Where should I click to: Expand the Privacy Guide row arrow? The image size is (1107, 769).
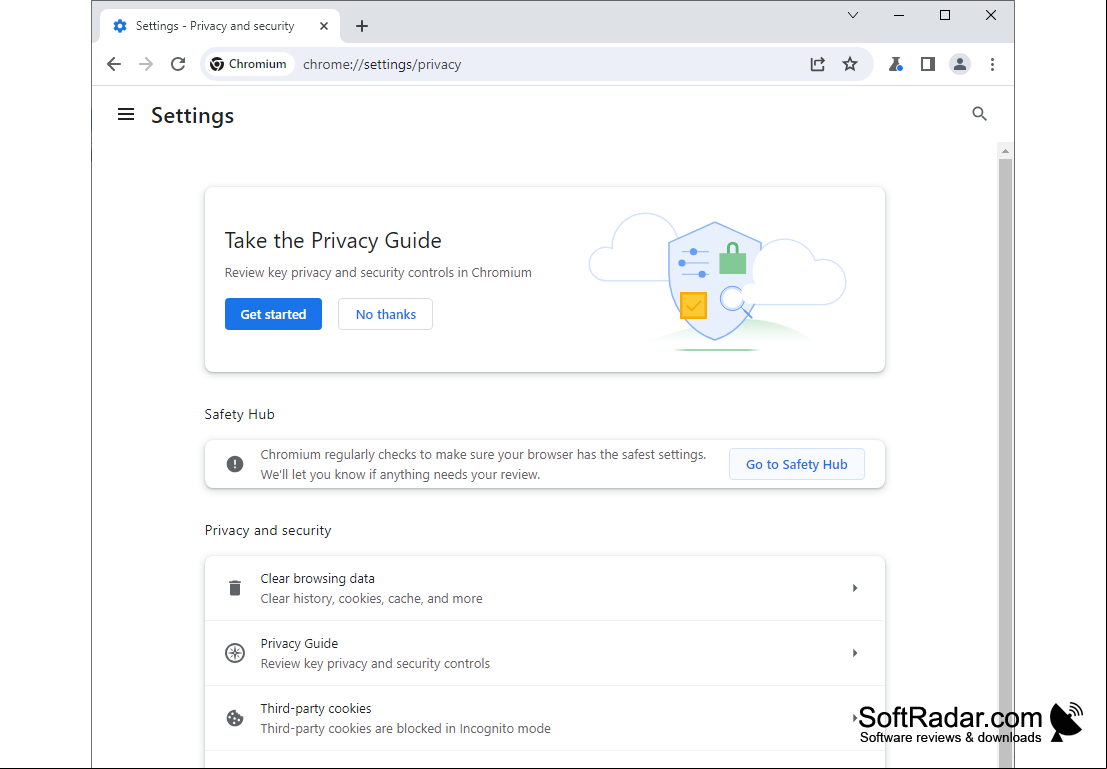pyautogui.click(x=854, y=652)
